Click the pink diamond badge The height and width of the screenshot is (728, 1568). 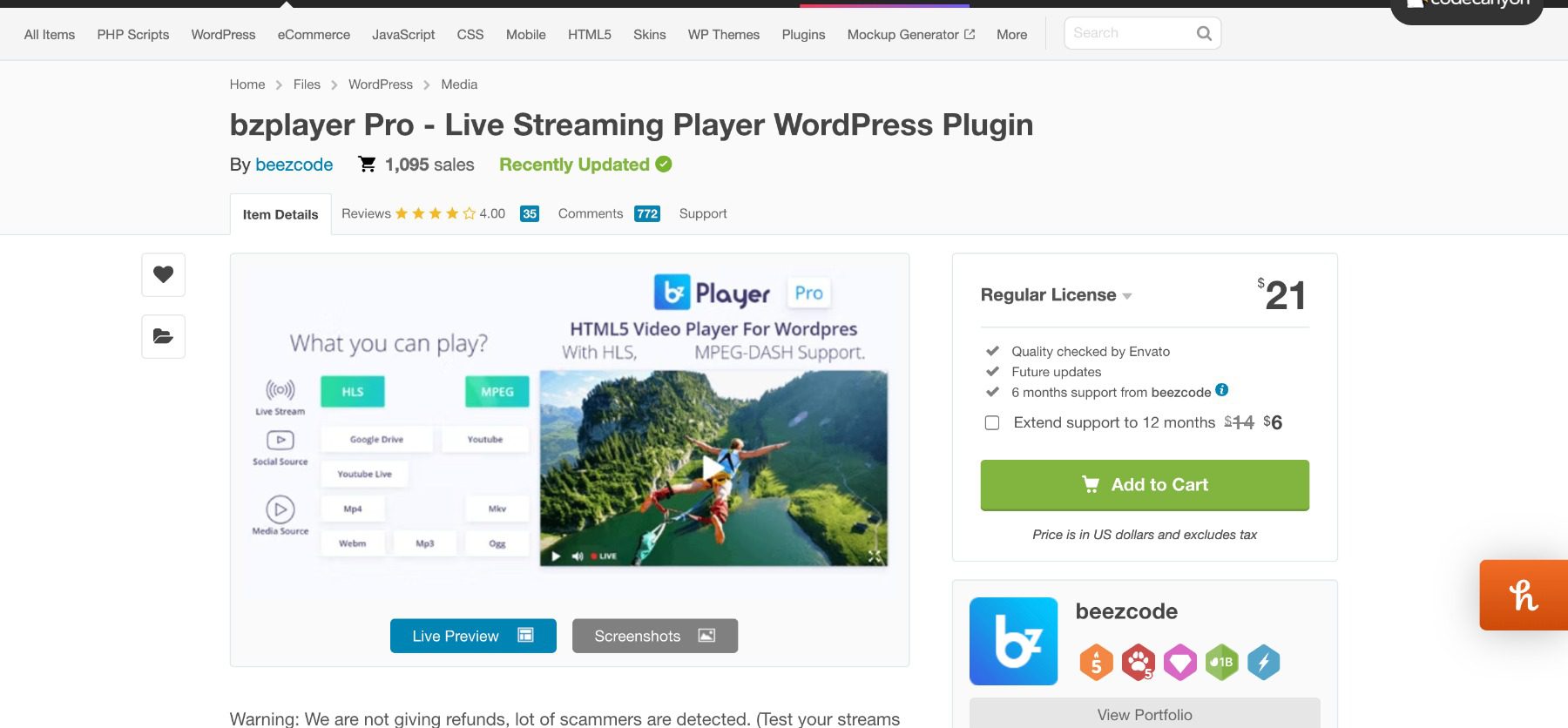tap(1180, 663)
